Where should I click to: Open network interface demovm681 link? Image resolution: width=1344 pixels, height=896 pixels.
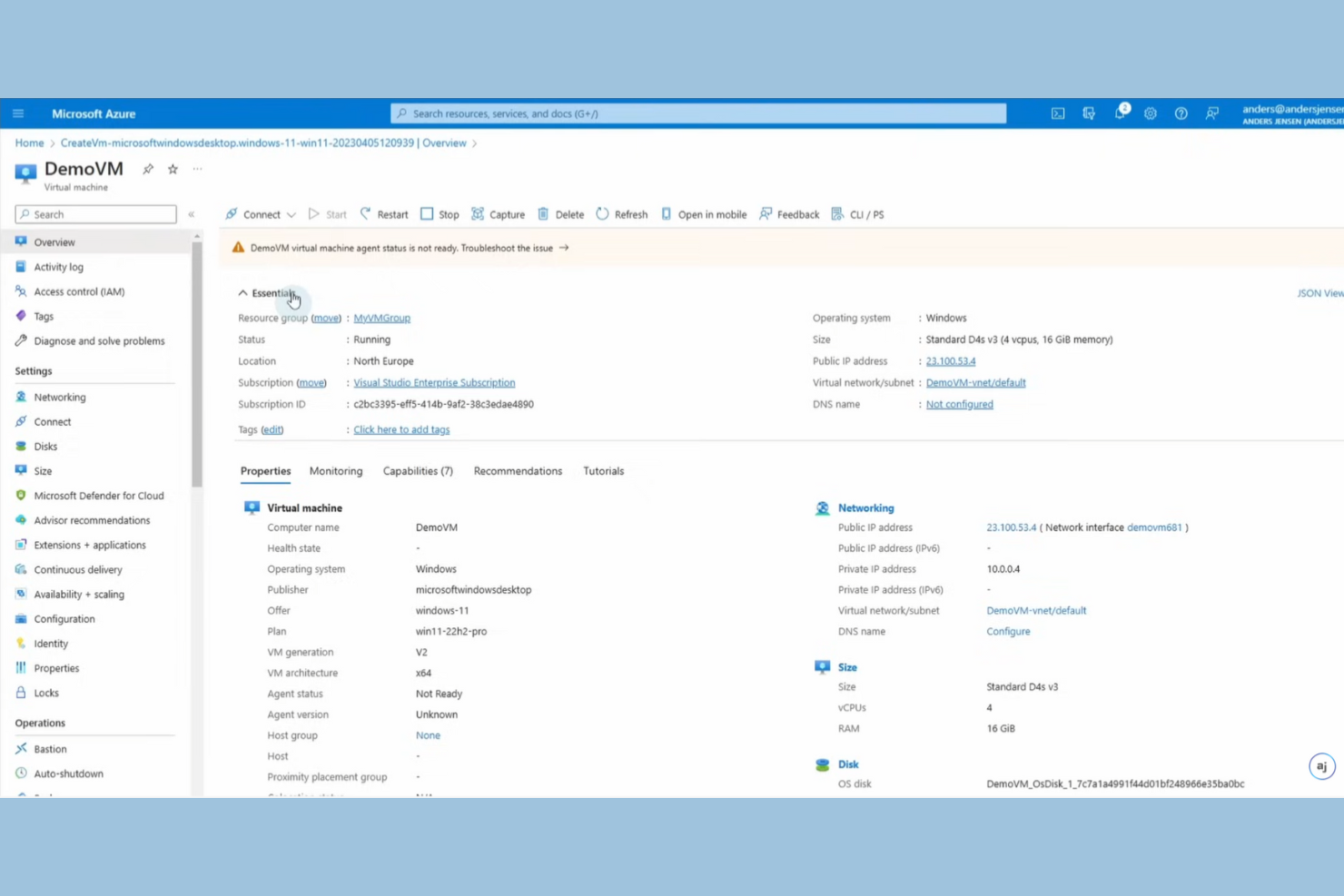1154,527
